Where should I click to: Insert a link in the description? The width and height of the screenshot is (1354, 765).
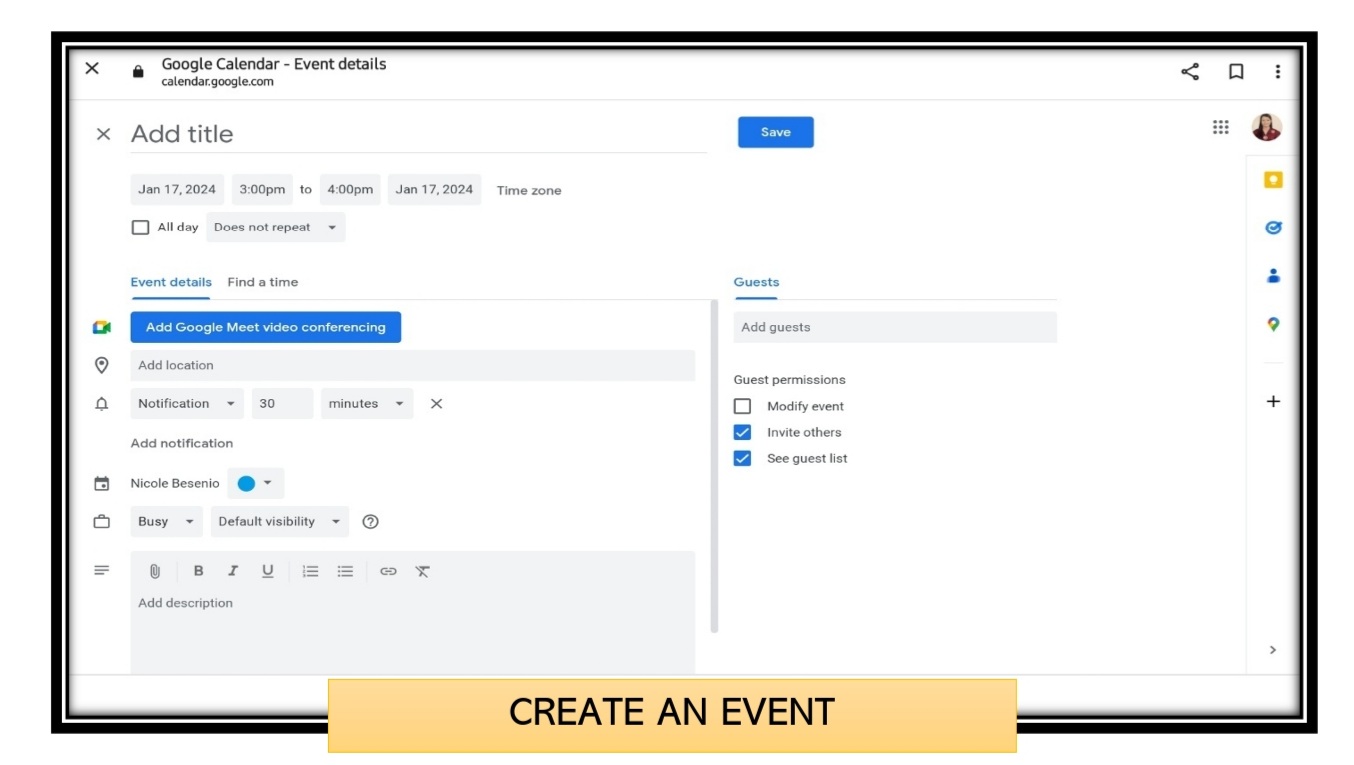(x=388, y=572)
